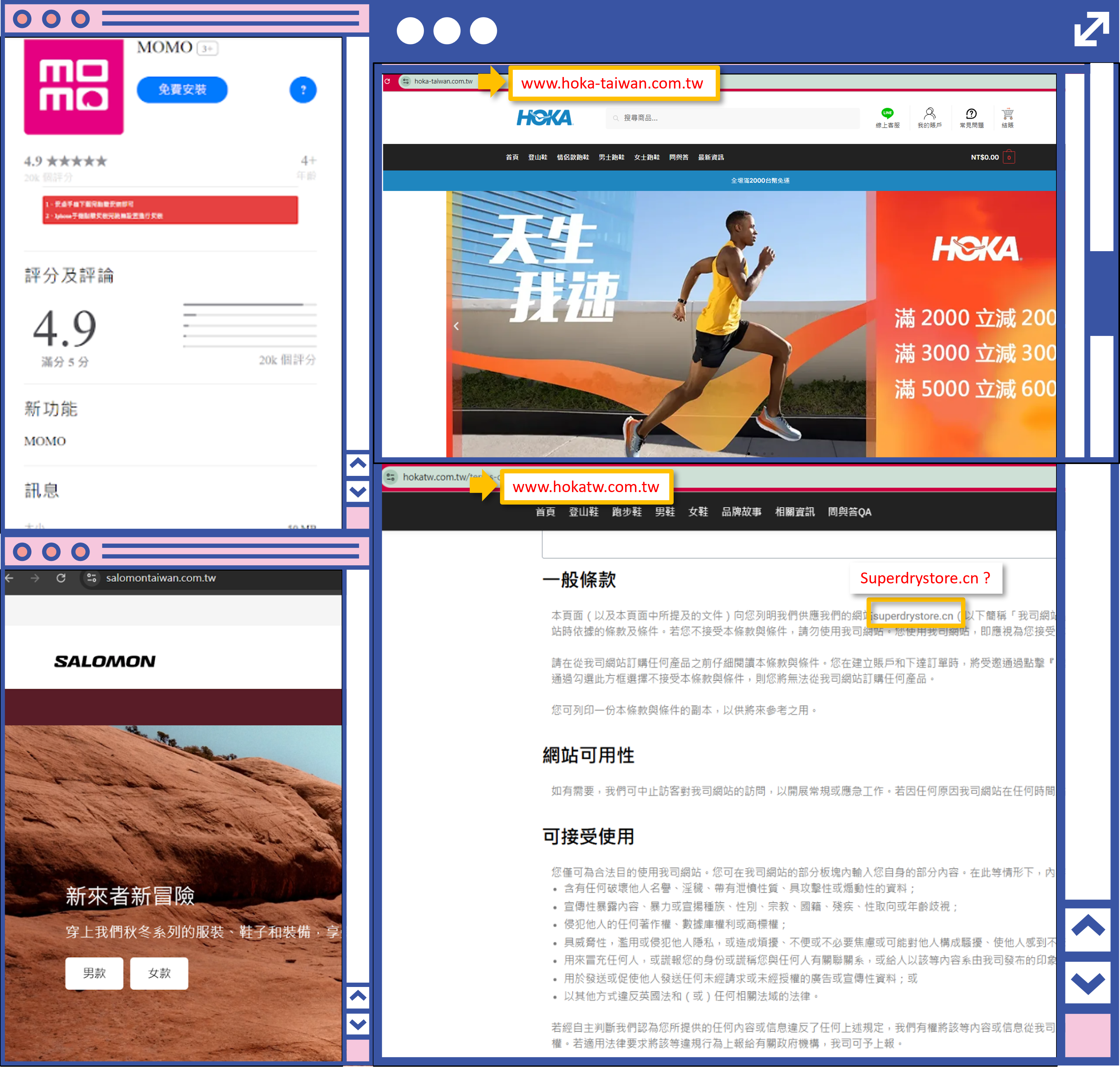The width and height of the screenshot is (1120, 1068).
Task: Click the red notice banner under the MOMO rating
Action: pos(170,209)
